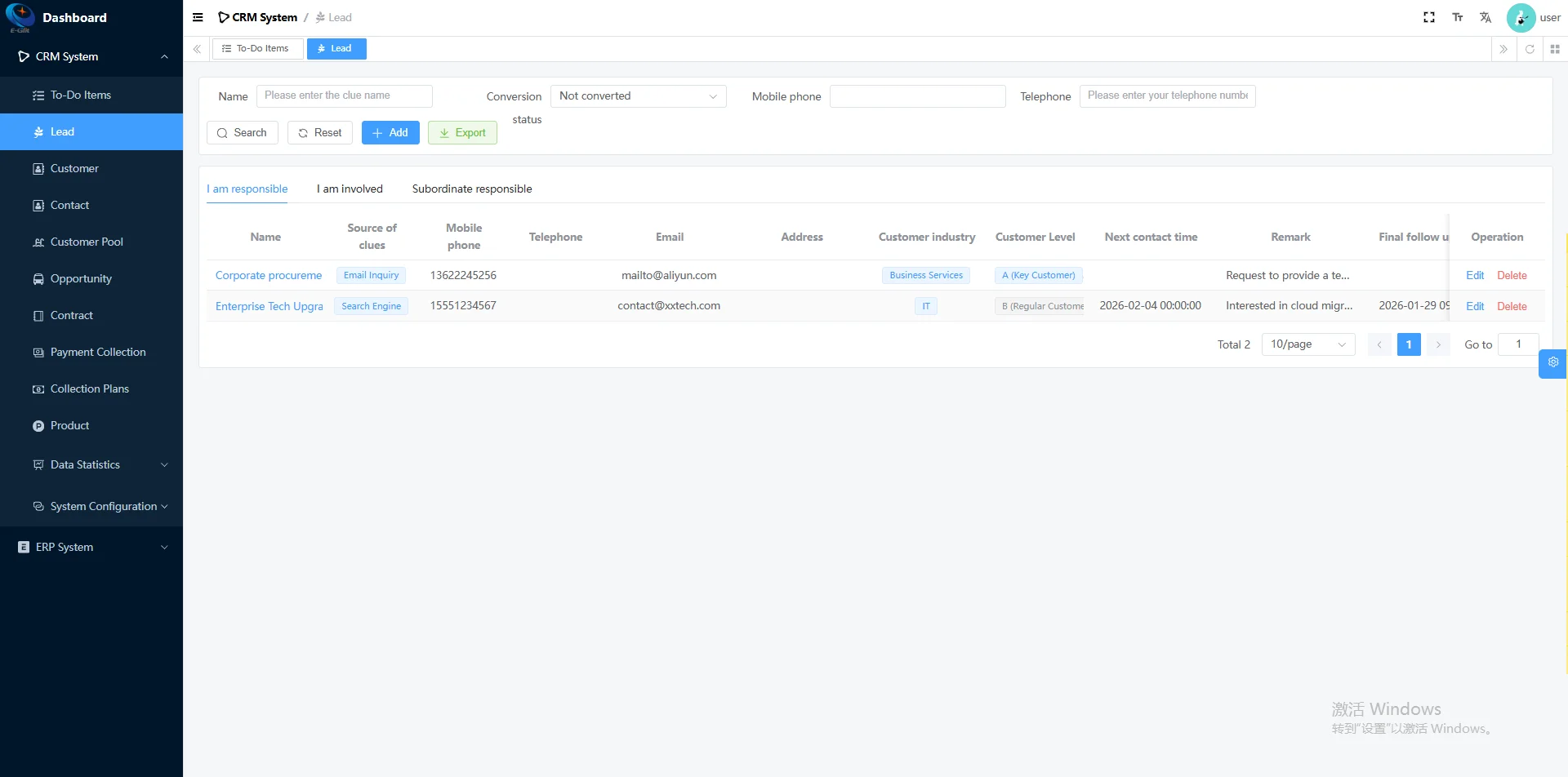The height and width of the screenshot is (777, 1568).
Task: Click the Customer Level column header
Action: pos(1035,237)
